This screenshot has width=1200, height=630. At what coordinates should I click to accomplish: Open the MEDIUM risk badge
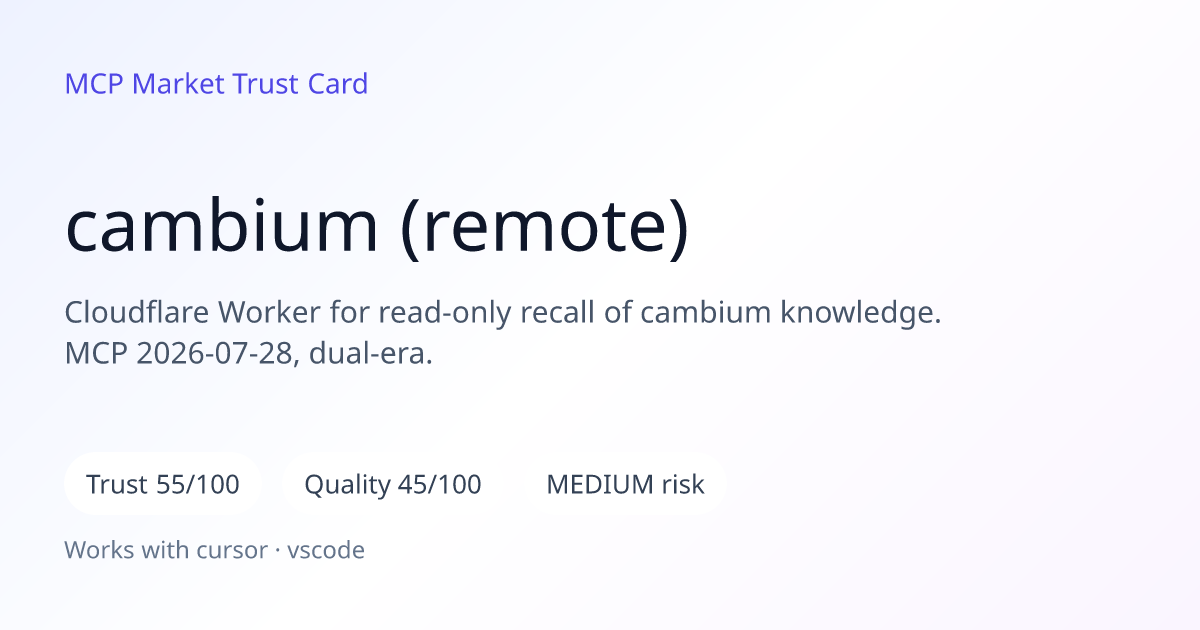625,485
